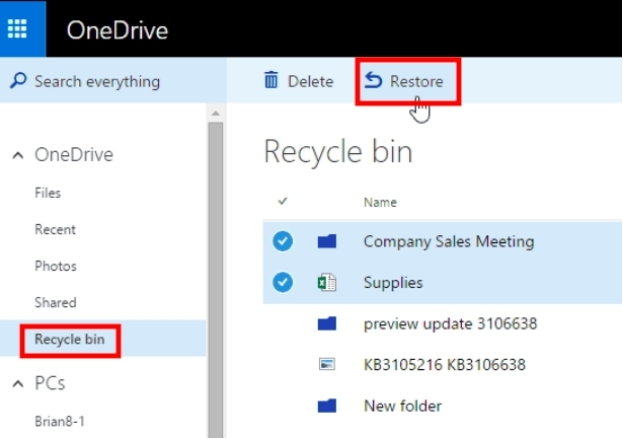
Task: Select Recycle bin in the sidebar
Action: point(70,340)
